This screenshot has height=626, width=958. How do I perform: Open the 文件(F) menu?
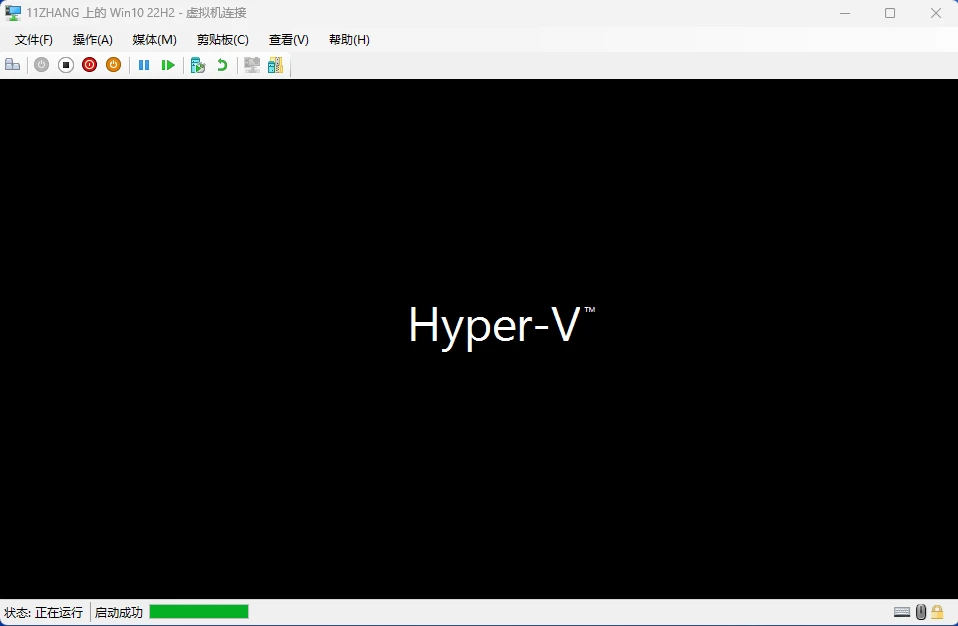click(34, 40)
